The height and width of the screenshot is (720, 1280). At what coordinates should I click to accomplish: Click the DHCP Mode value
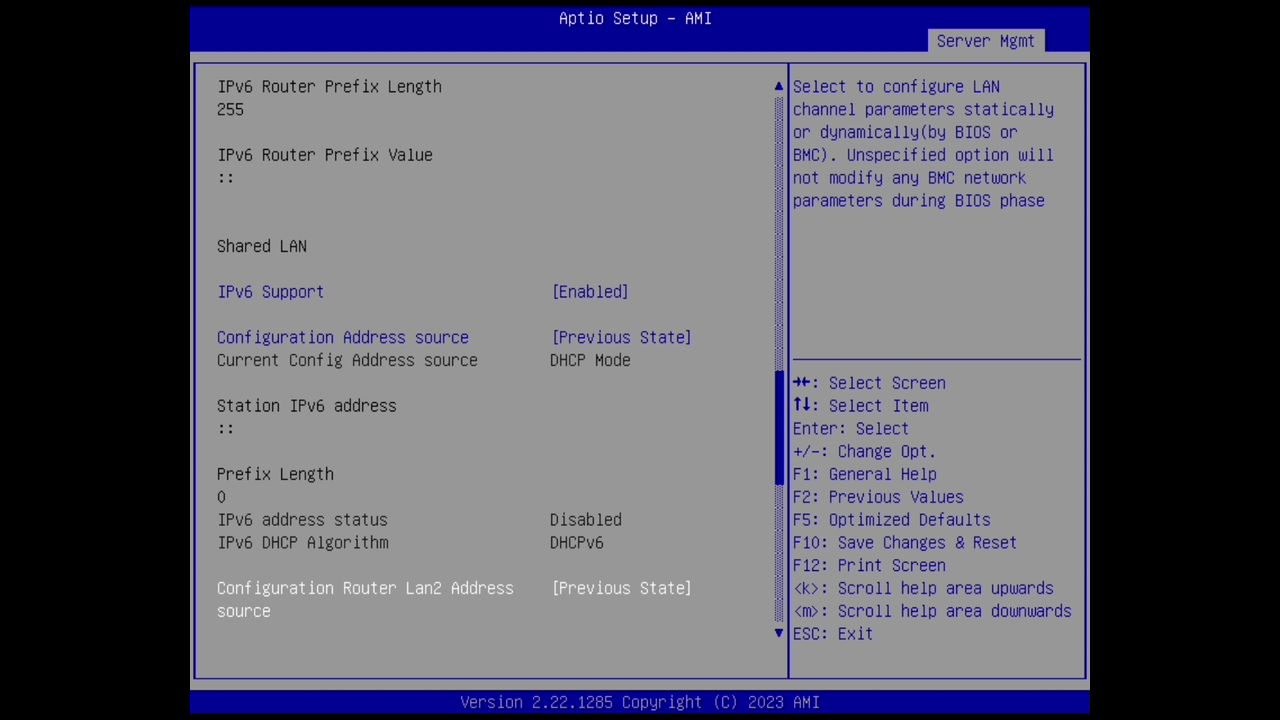[590, 360]
